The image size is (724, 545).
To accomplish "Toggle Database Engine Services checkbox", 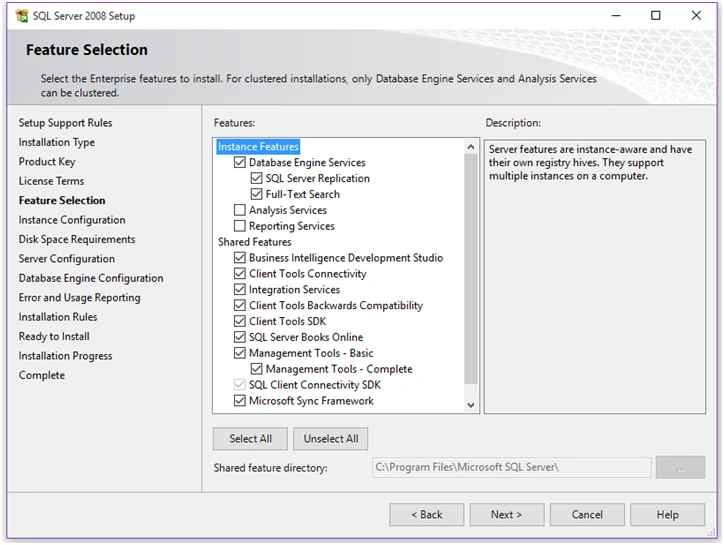I will coord(240,162).
